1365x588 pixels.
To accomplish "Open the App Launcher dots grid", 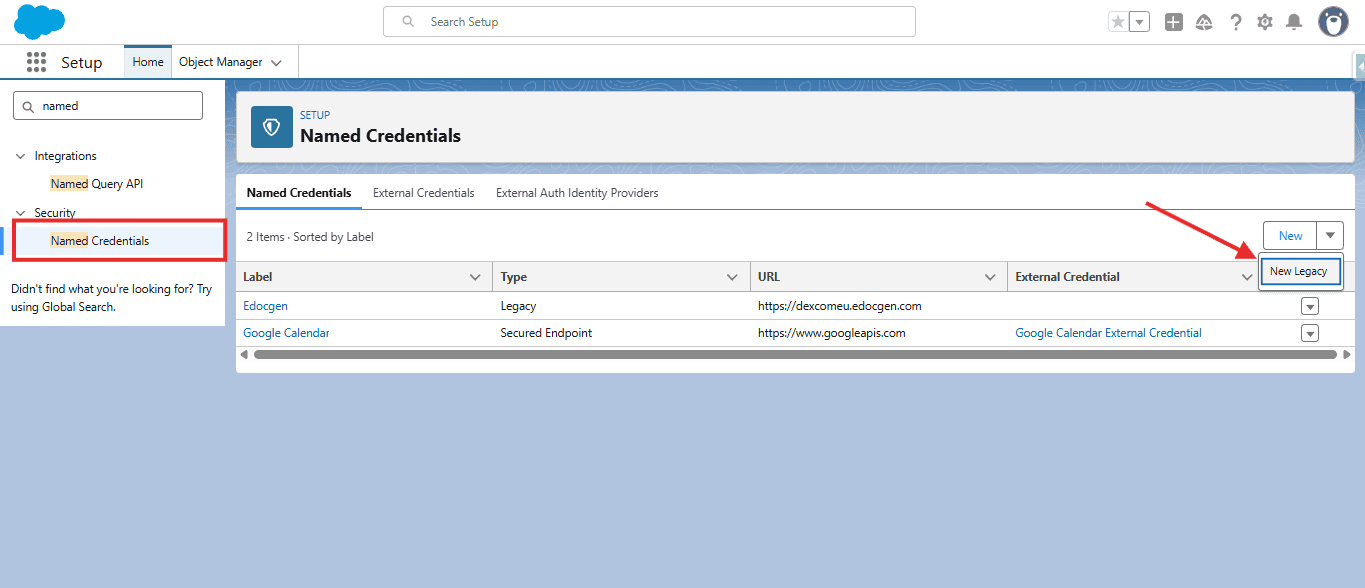I will point(37,62).
